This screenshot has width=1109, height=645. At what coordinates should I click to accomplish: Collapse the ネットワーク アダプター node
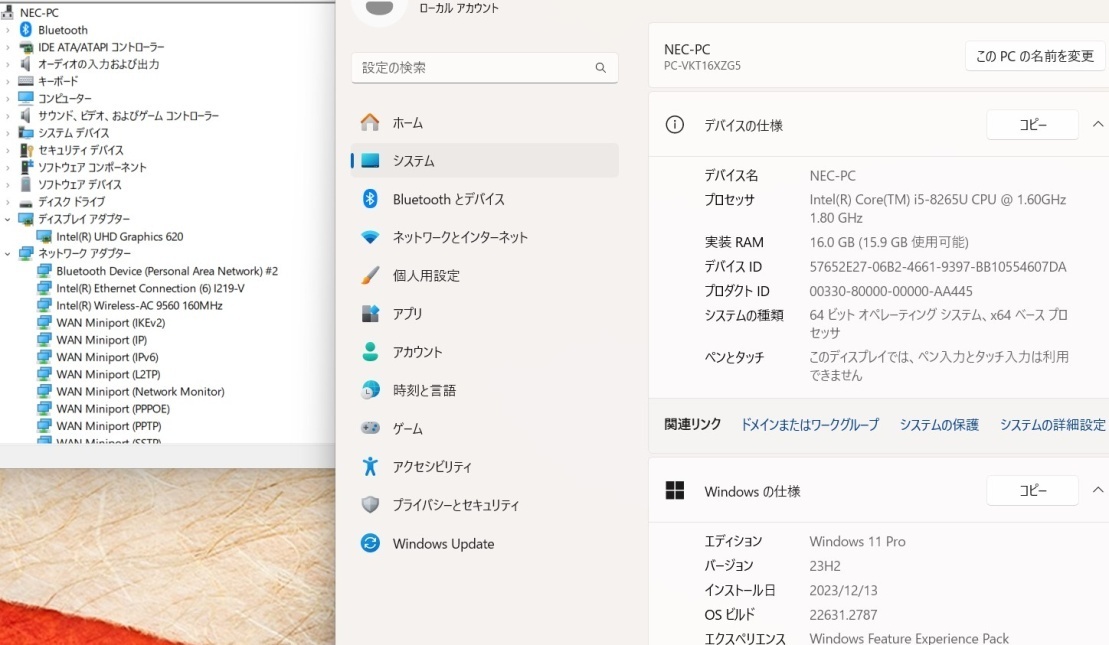click(x=8, y=253)
